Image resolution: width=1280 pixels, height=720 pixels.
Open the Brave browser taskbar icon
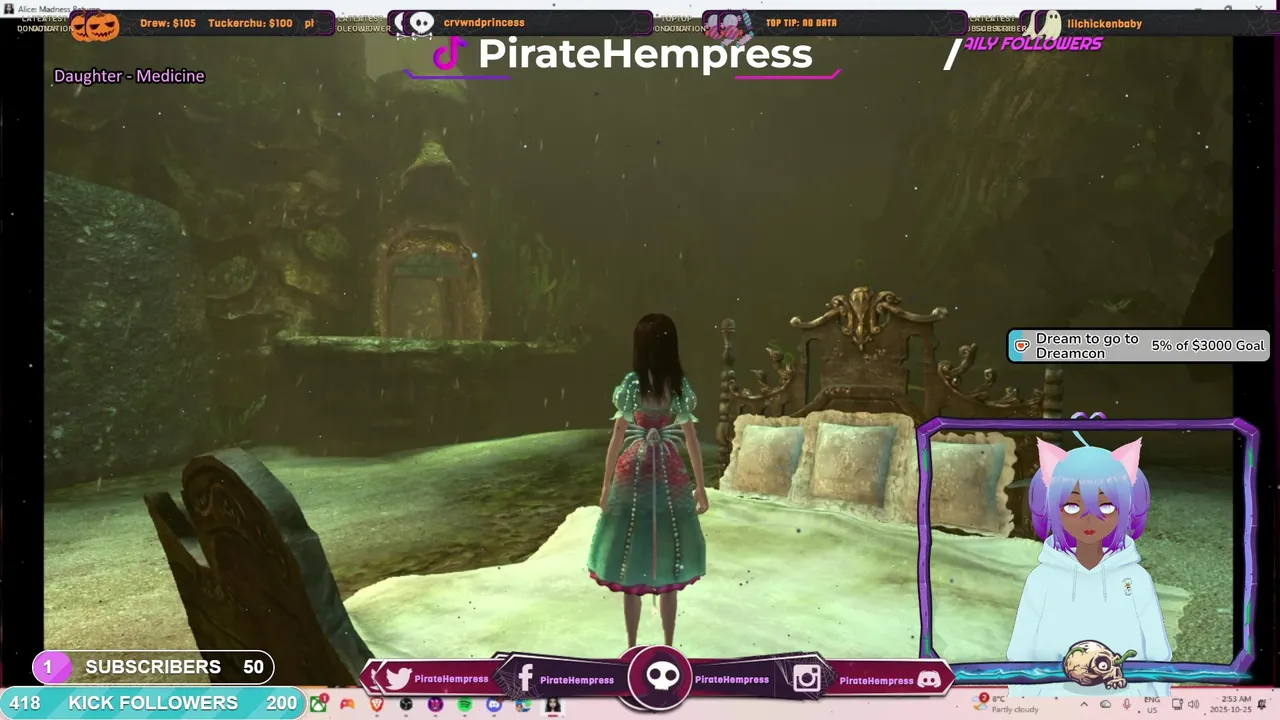coord(376,704)
